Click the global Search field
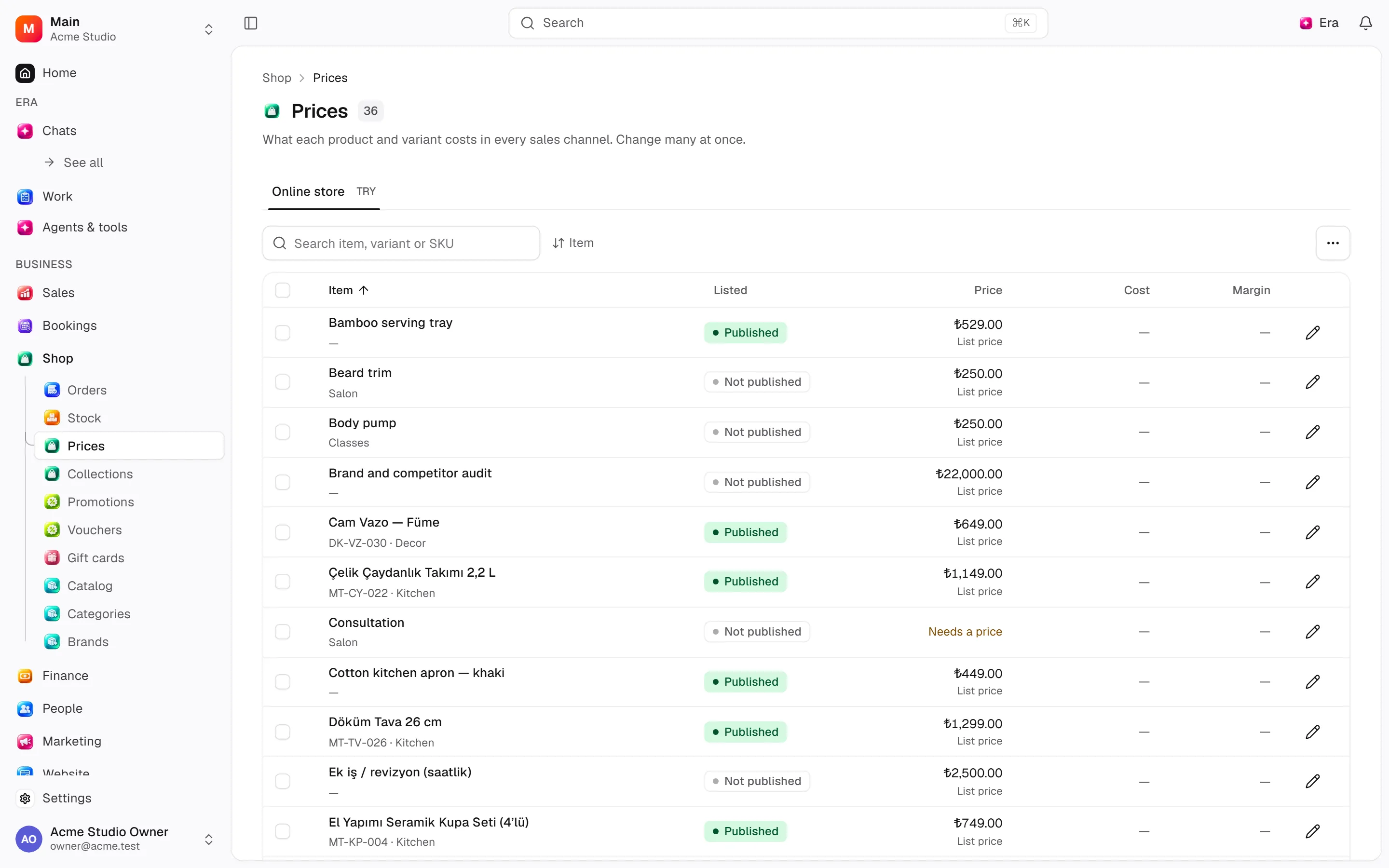Image resolution: width=1389 pixels, height=868 pixels. coord(778,23)
